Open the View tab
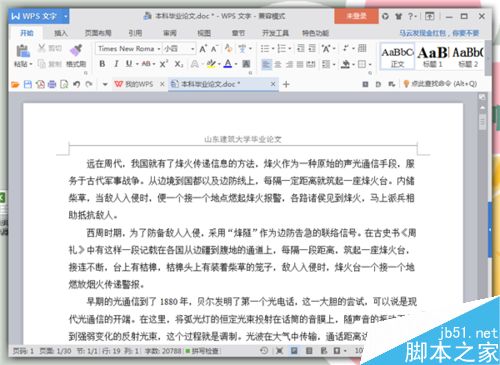This screenshot has height=365, width=500. [x=204, y=33]
